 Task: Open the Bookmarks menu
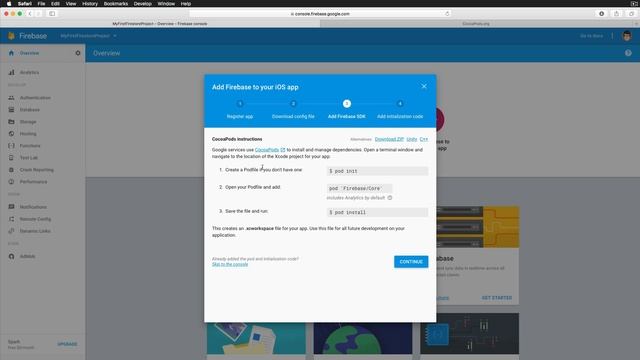tap(116, 3)
